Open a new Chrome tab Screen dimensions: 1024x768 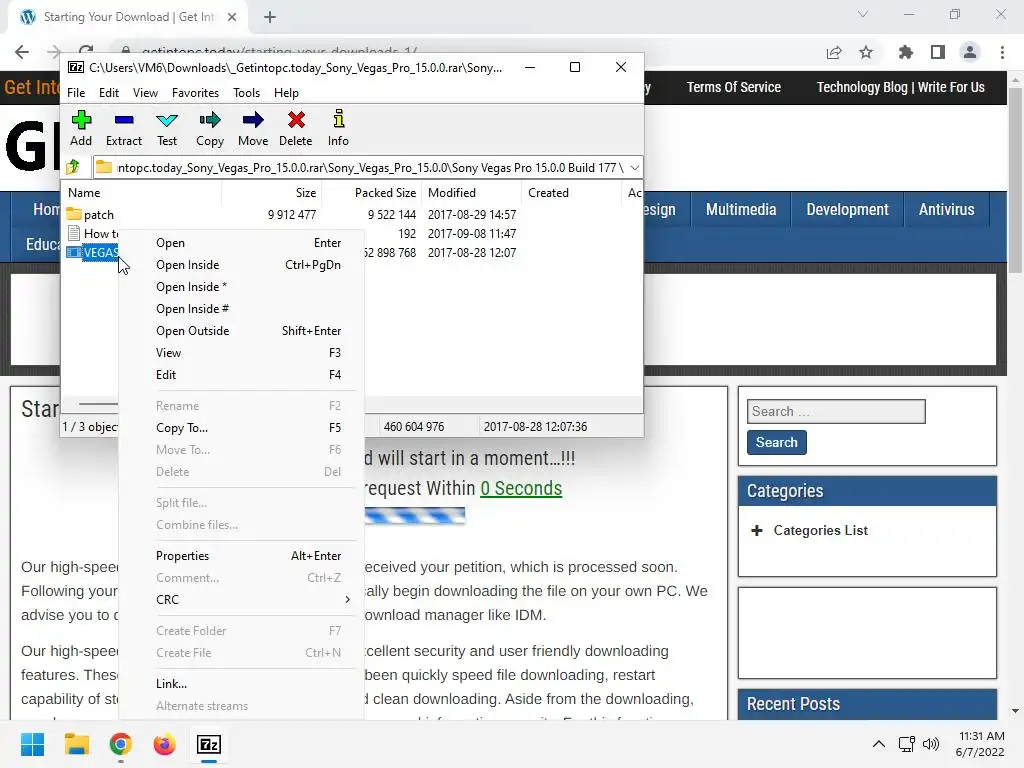coord(270,17)
